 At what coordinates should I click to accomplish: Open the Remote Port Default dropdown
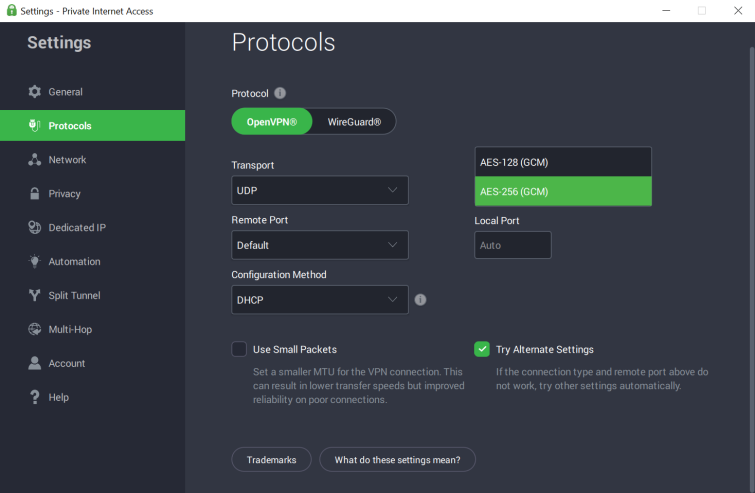pos(320,245)
